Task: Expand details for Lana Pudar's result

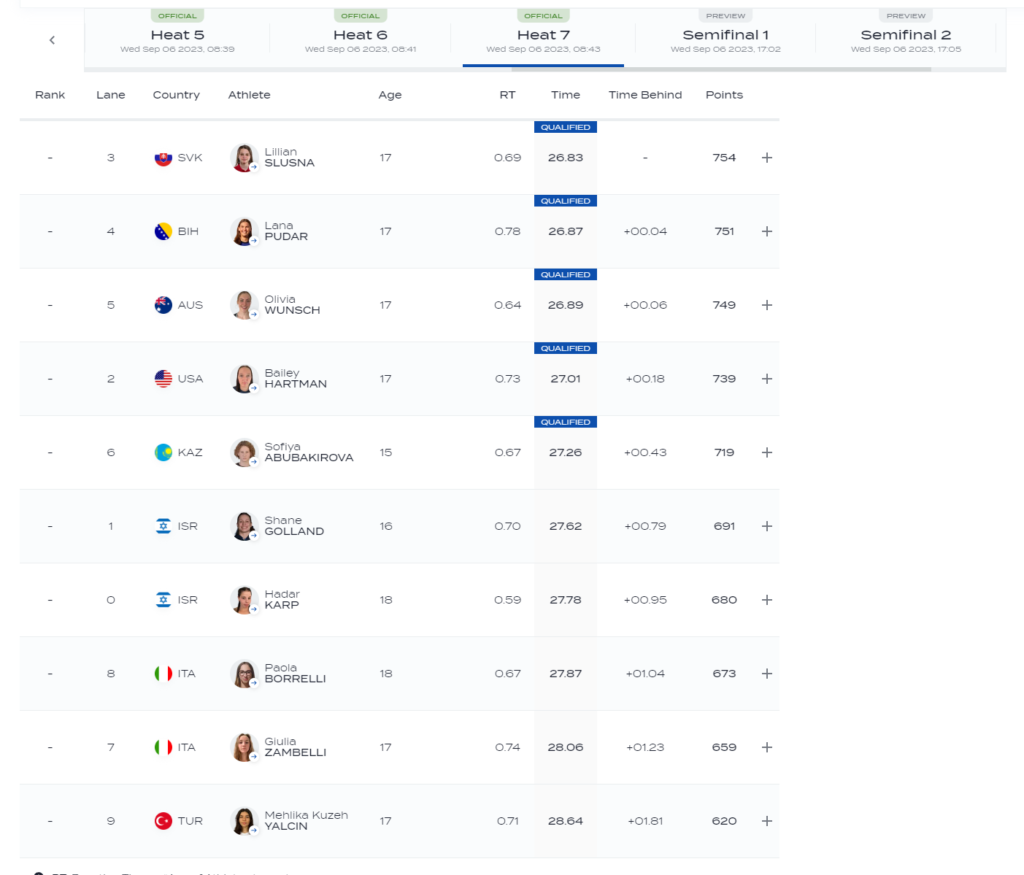Action: click(767, 232)
